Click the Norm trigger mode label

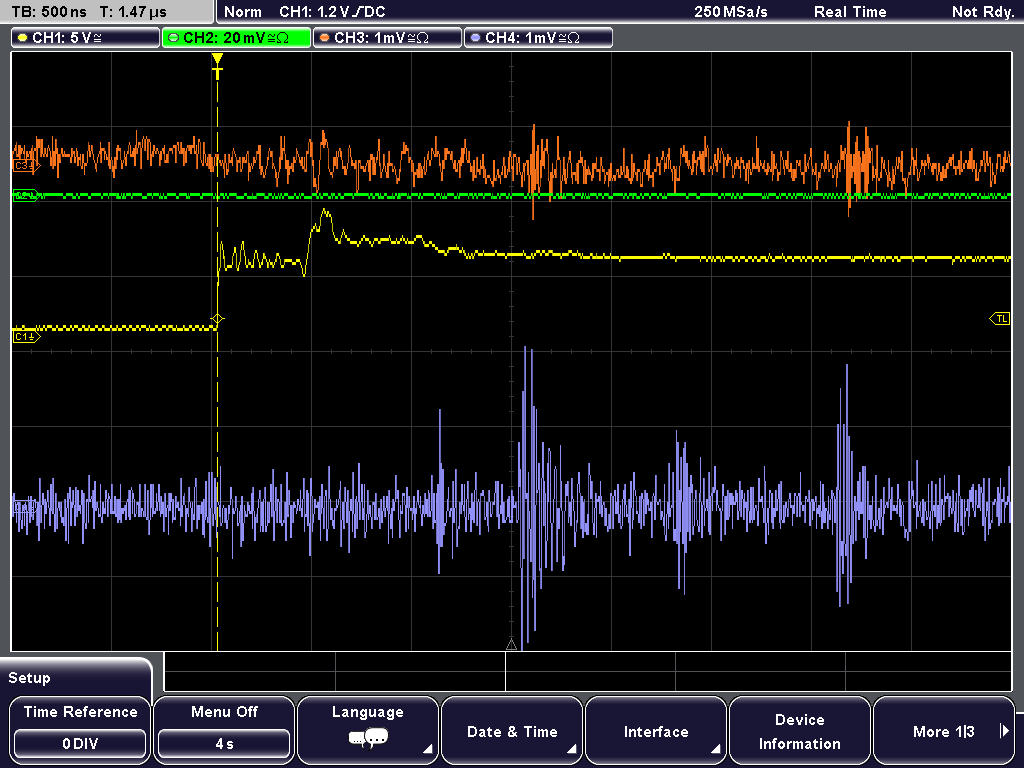tap(242, 12)
